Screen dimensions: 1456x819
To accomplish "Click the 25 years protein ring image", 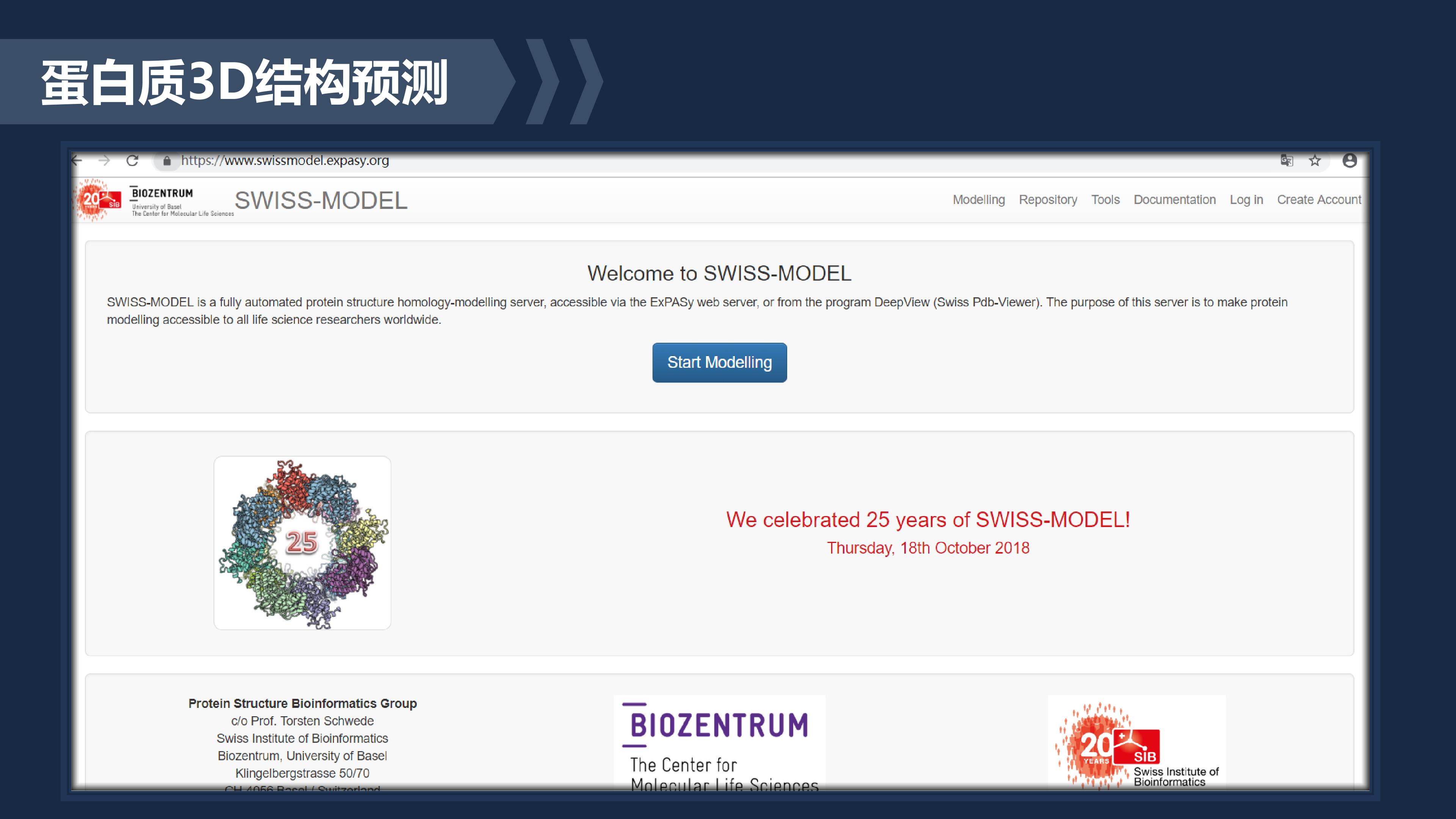I will (303, 543).
